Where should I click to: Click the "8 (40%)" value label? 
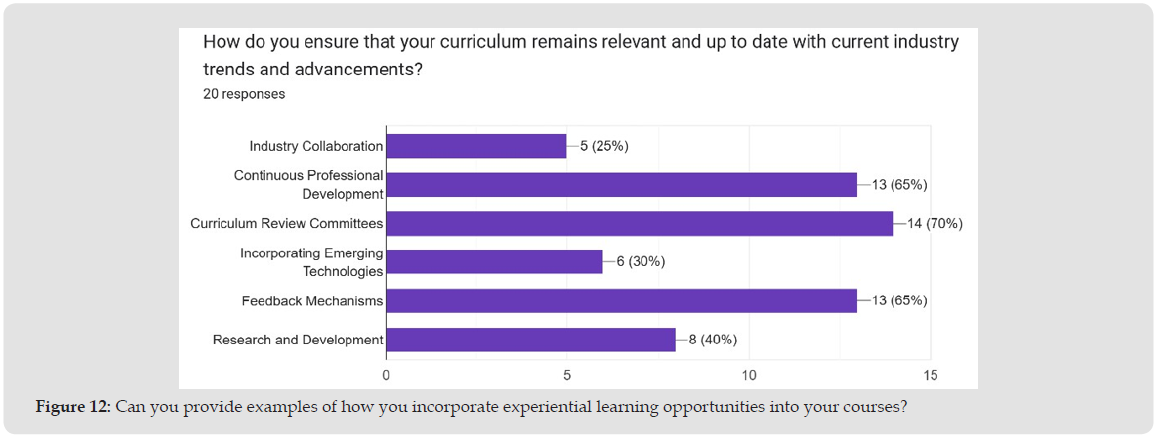coord(713,339)
